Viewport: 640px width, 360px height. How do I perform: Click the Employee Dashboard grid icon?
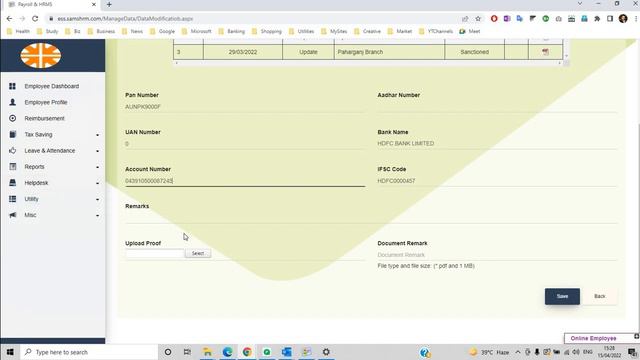[13, 86]
